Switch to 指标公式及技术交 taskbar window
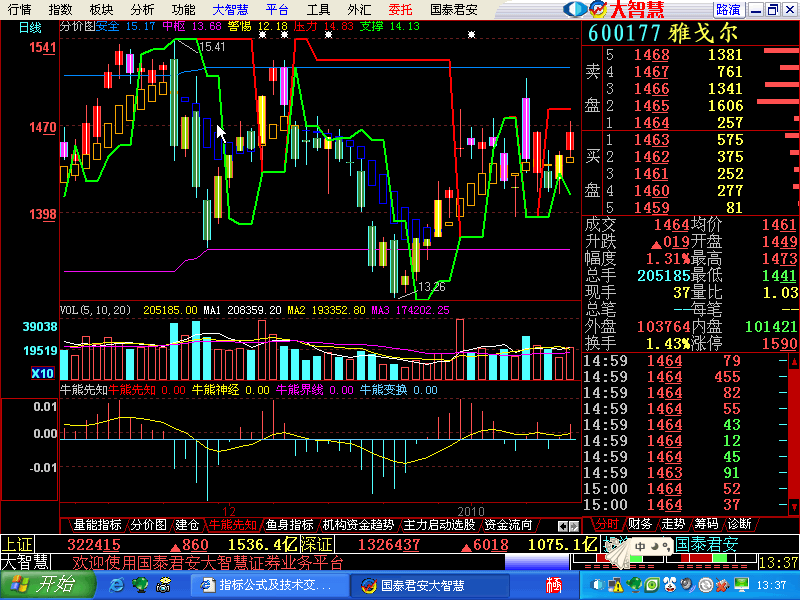The width and height of the screenshot is (800, 600). click(x=265, y=585)
